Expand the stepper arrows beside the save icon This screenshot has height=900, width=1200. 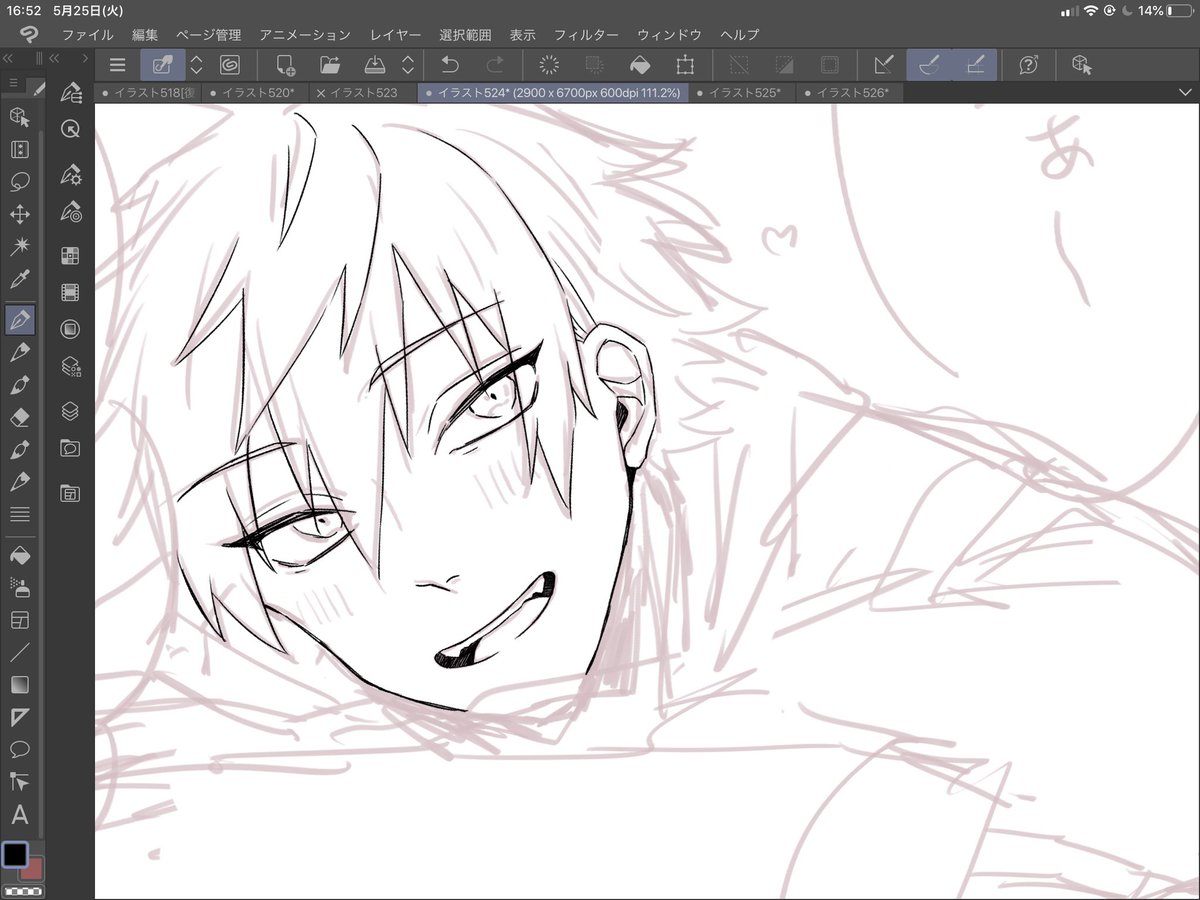408,65
